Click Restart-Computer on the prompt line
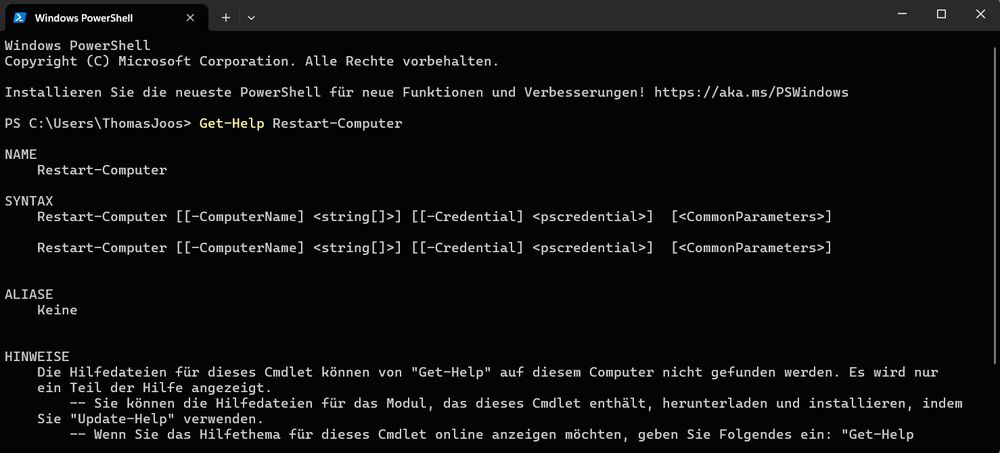Screen dimensions: 1000x453 click(337, 123)
